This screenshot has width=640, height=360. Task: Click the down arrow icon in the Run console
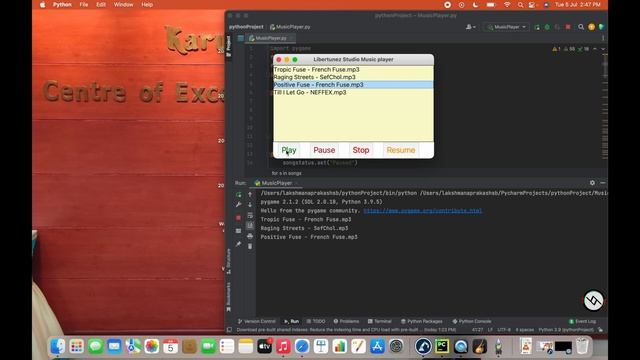point(250,204)
